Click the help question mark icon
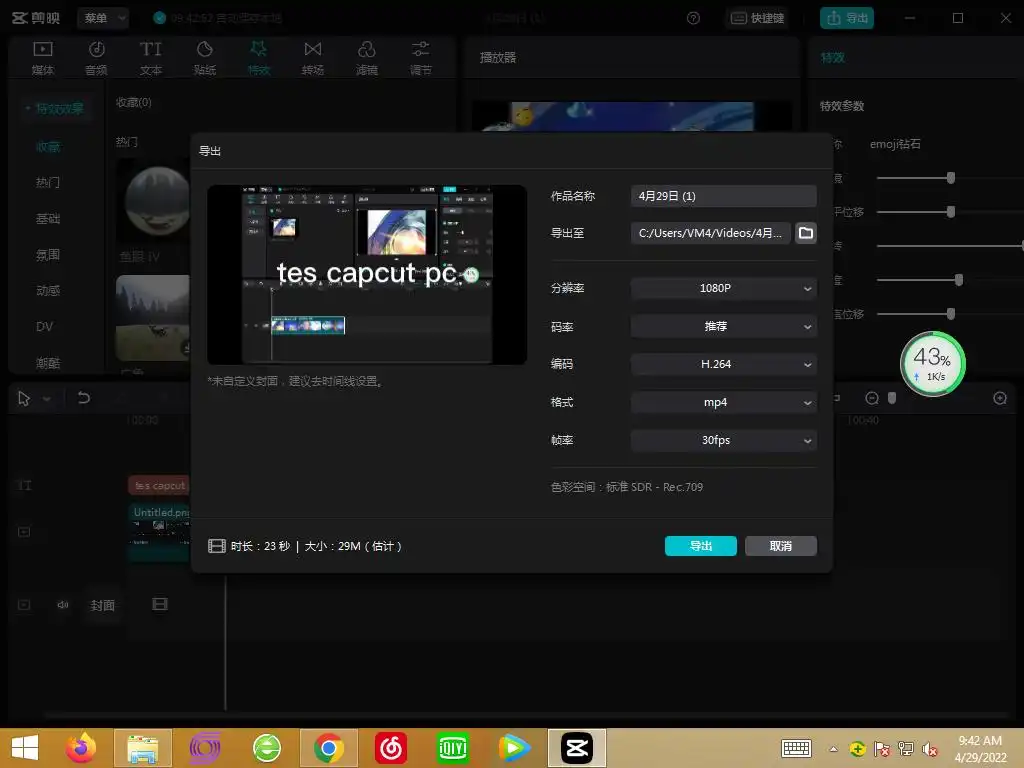This screenshot has width=1024, height=768. pyautogui.click(x=694, y=18)
